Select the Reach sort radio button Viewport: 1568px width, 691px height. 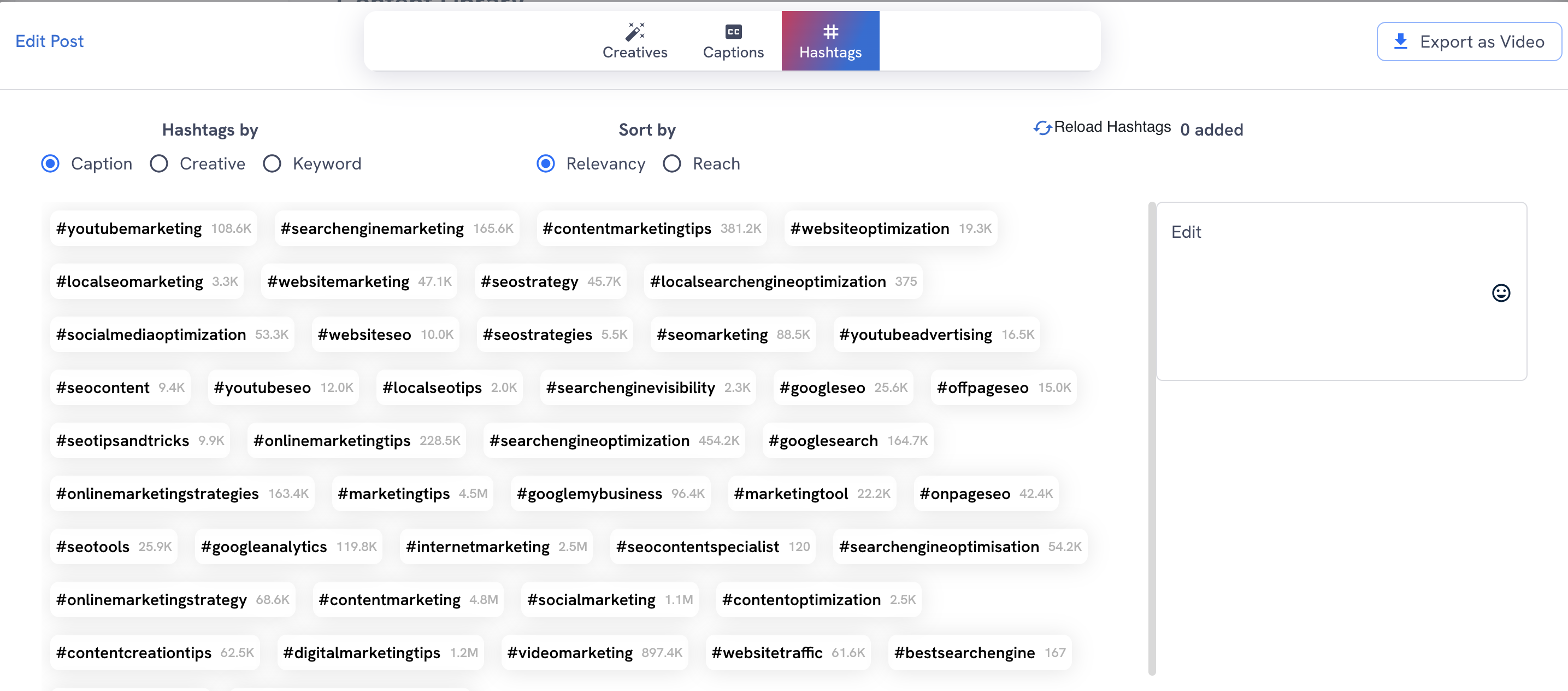[x=671, y=163]
